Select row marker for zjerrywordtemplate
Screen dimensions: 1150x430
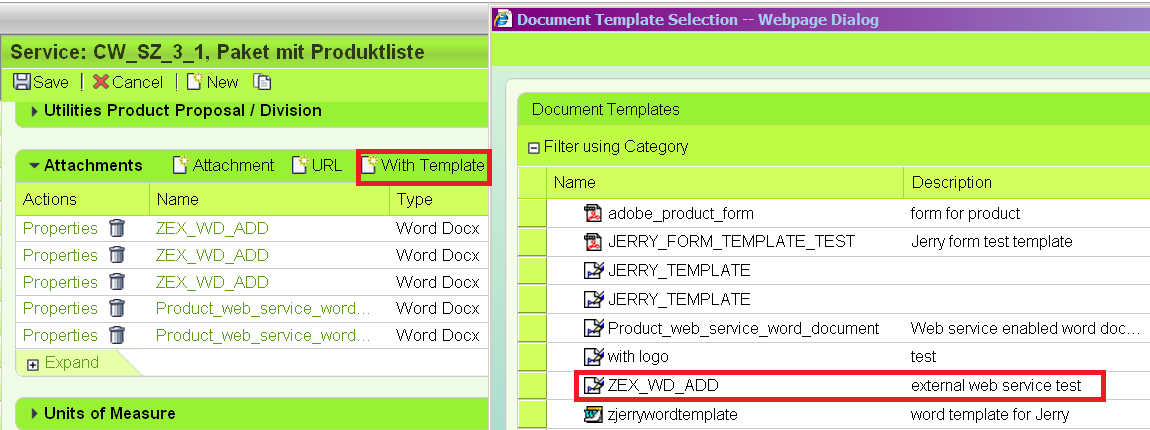click(x=532, y=414)
